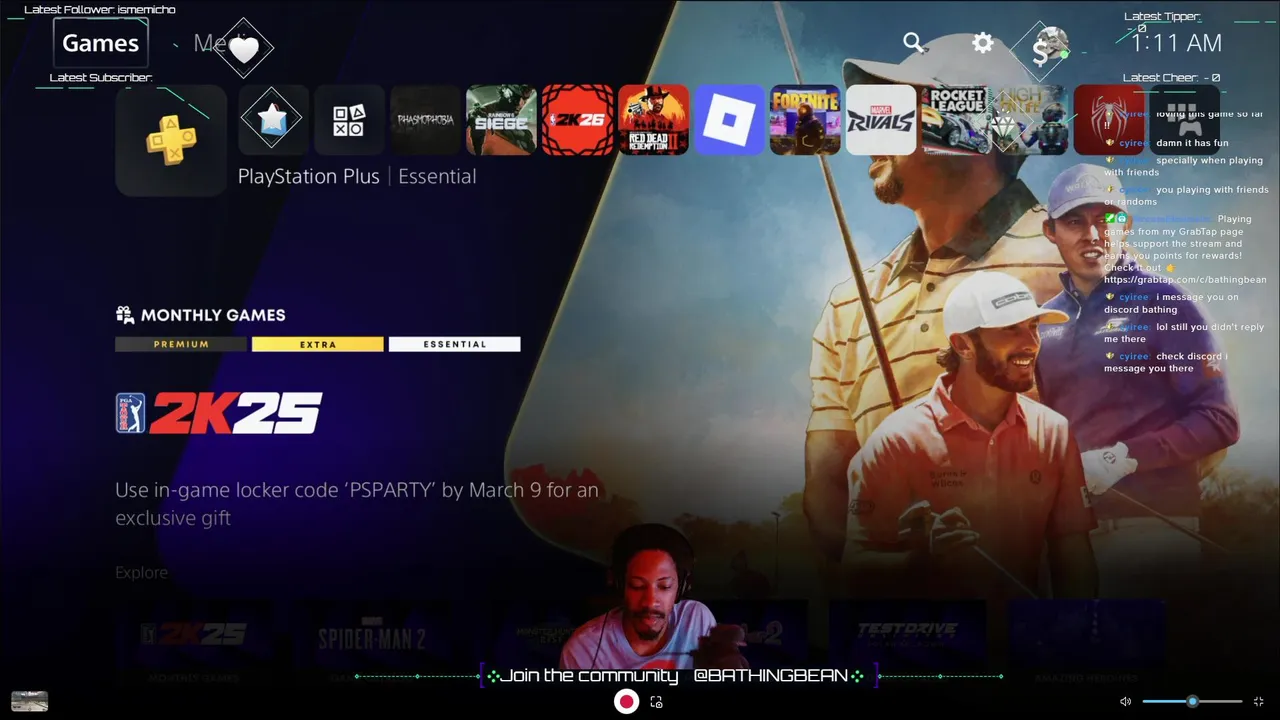Open the Game Library shapes icon
The height and width of the screenshot is (720, 1280).
pyautogui.click(x=349, y=120)
